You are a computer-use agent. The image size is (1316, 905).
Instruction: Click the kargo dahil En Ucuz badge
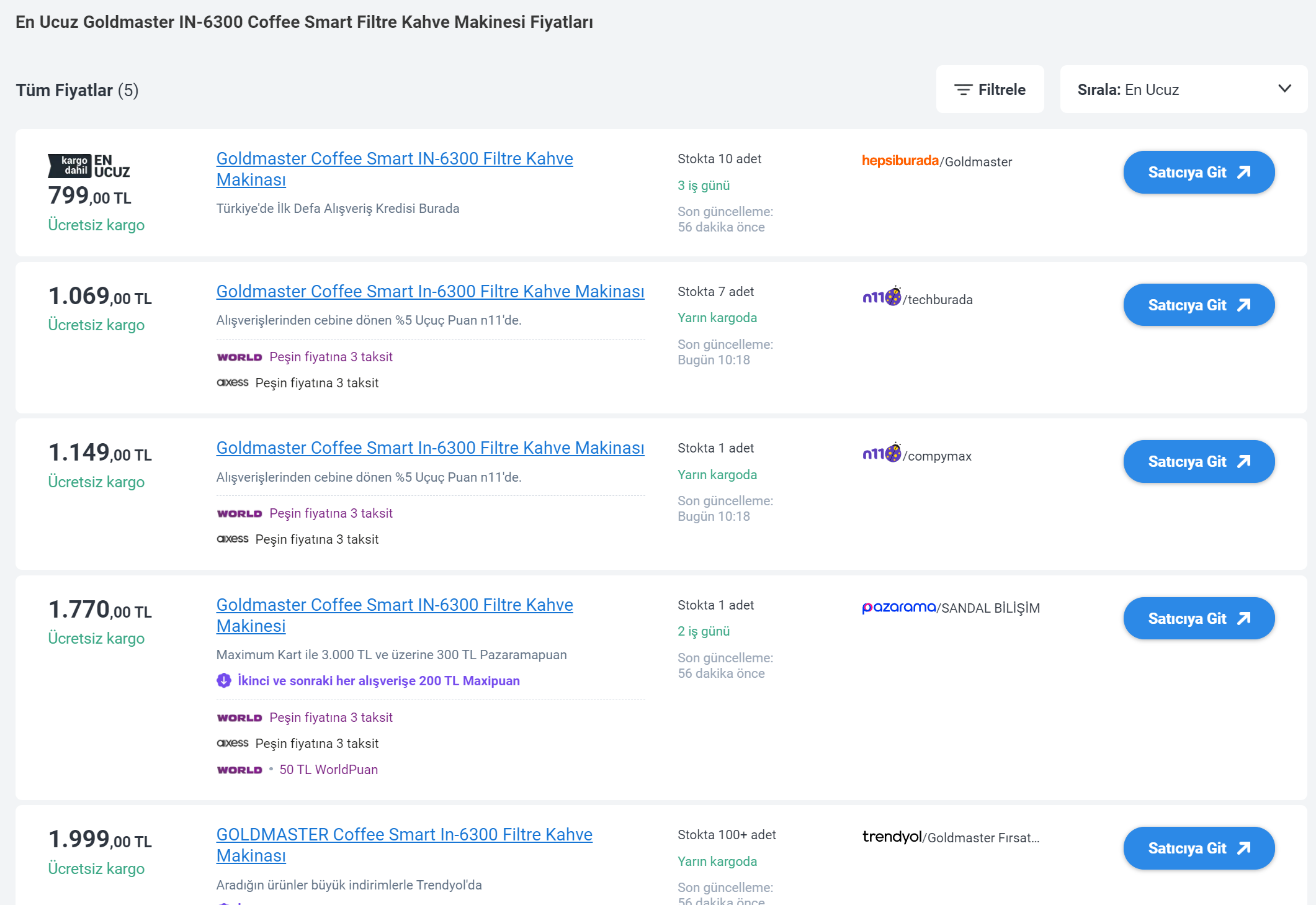(x=89, y=166)
